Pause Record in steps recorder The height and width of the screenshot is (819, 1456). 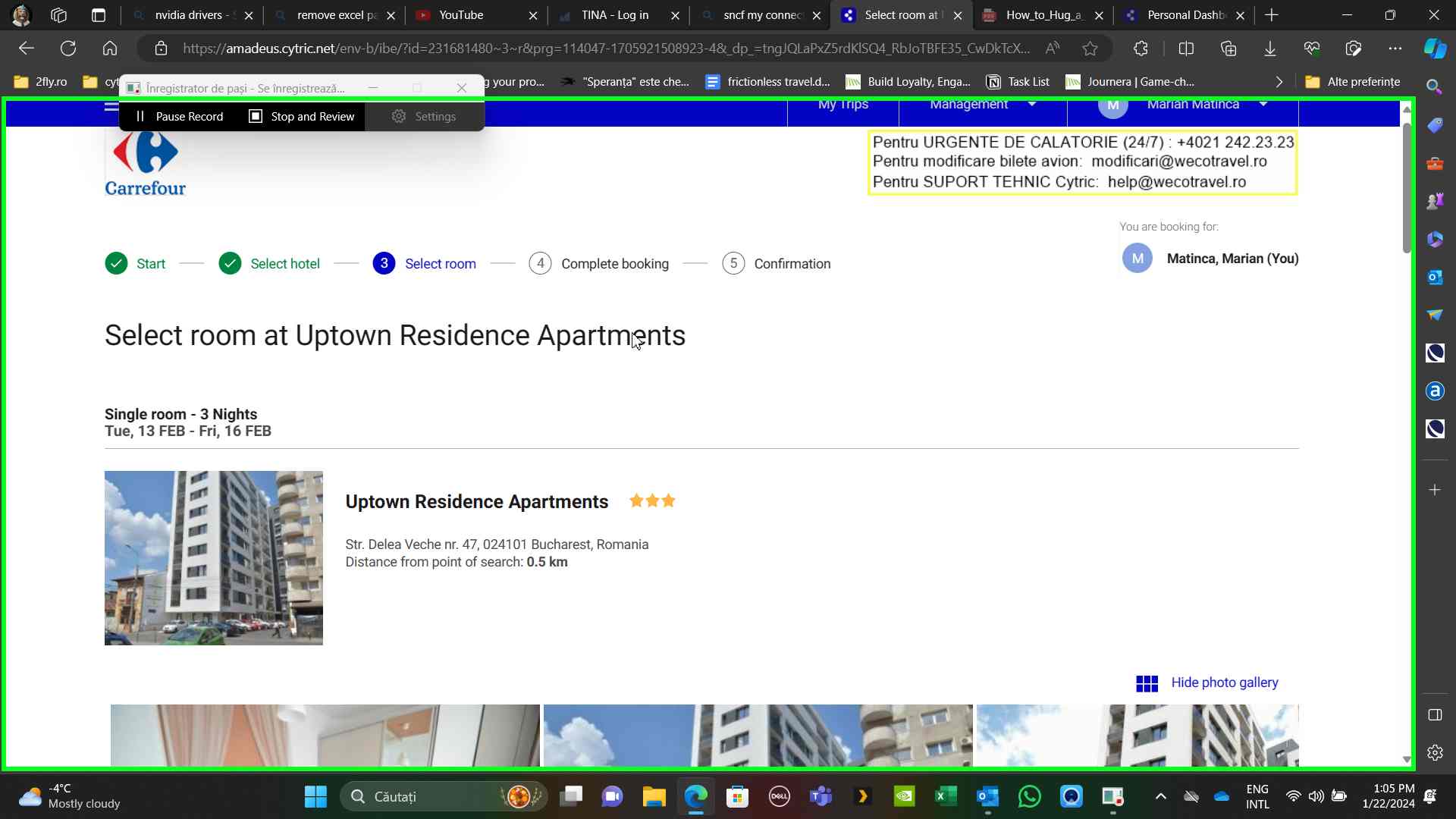tap(180, 116)
